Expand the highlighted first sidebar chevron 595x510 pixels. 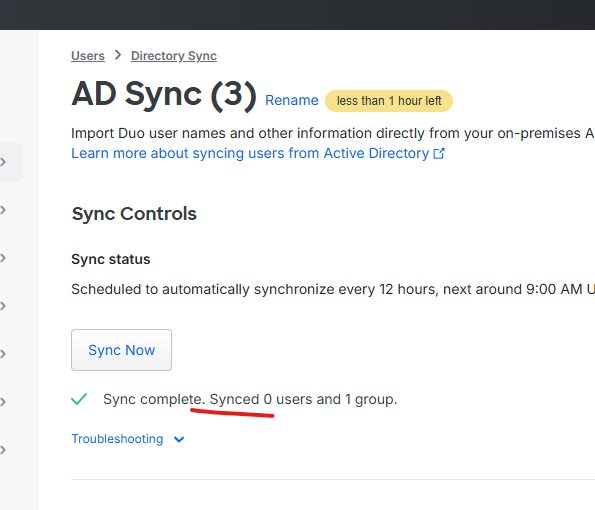[x=3, y=162]
